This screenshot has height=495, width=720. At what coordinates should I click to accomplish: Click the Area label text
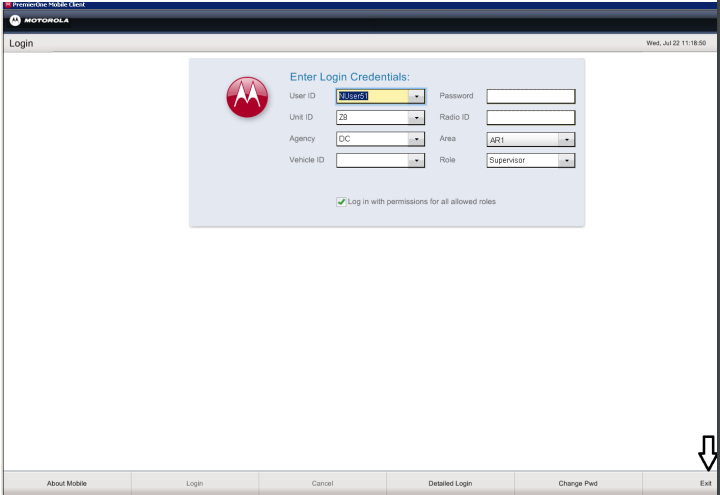click(447, 138)
